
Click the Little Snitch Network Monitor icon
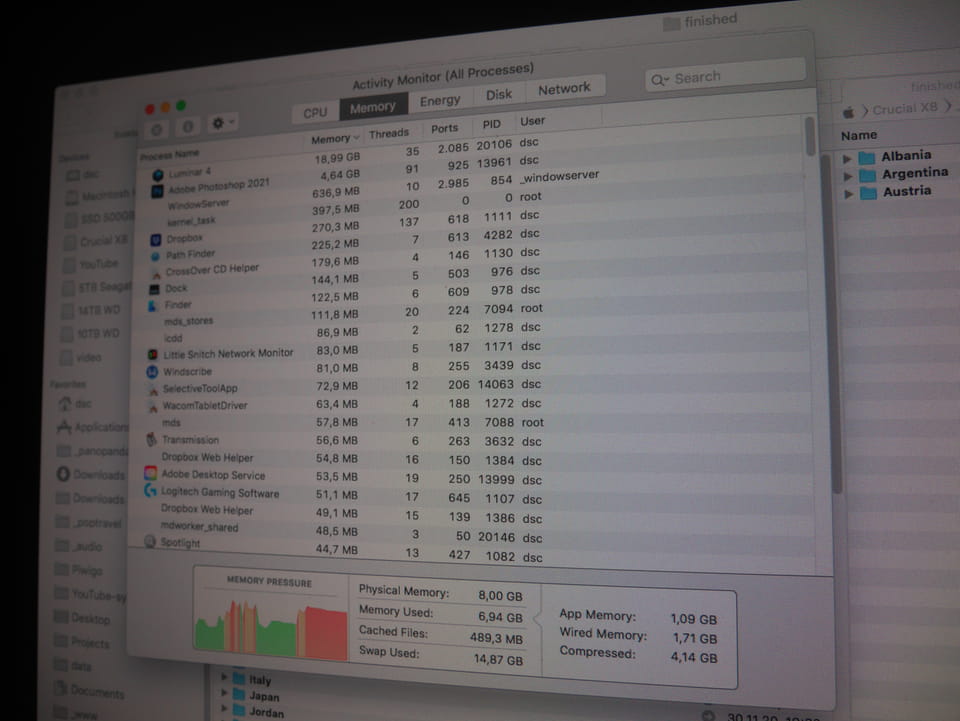[153, 355]
